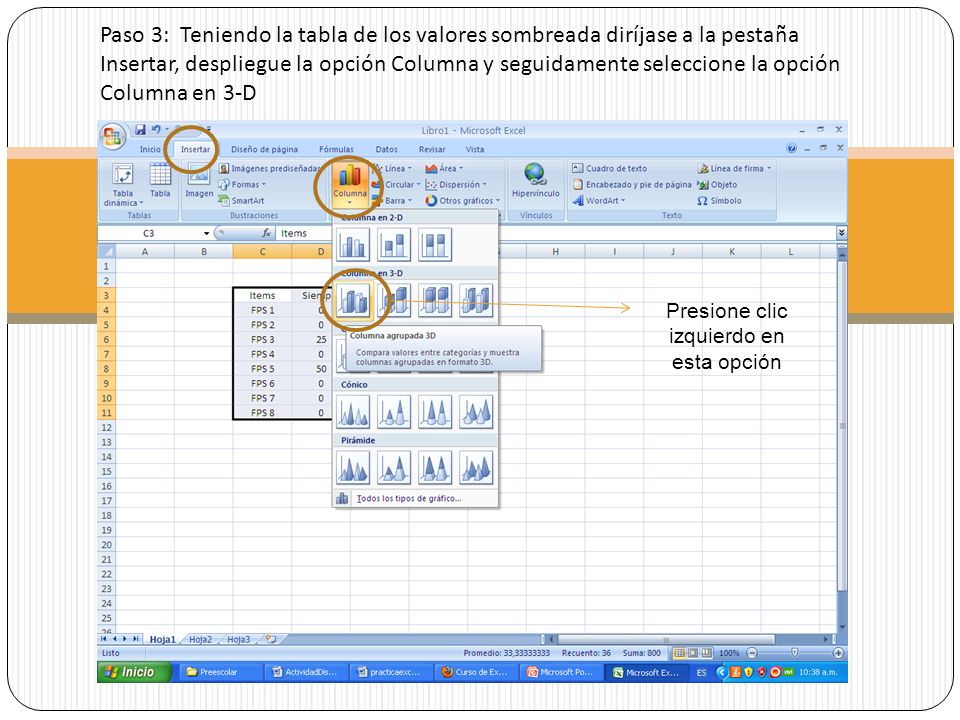Pick second Pirámide chart thumbnail
960x720 pixels.
(394, 467)
